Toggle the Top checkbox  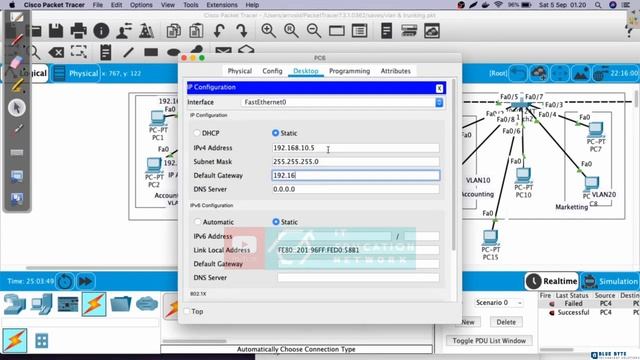point(187,311)
